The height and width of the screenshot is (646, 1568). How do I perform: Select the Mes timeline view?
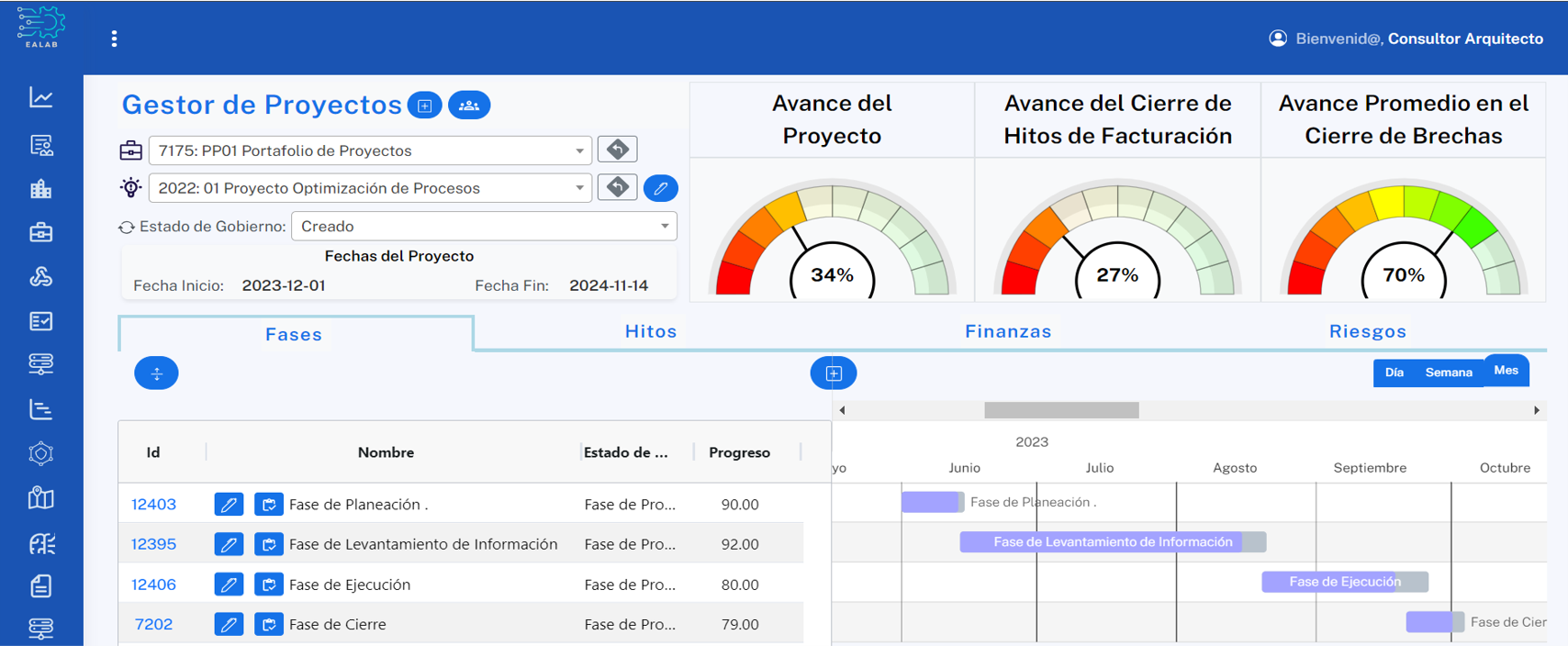1506,371
